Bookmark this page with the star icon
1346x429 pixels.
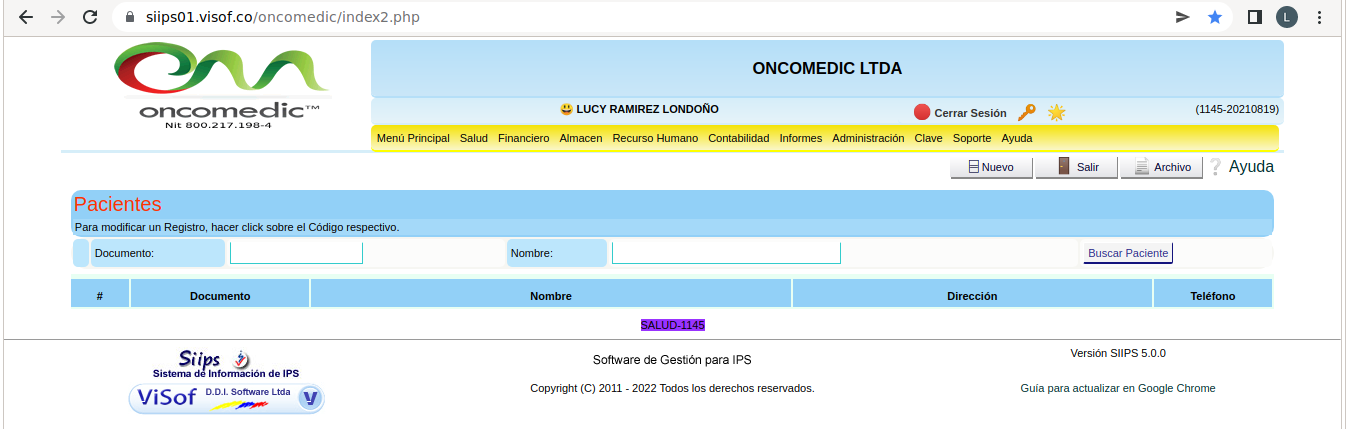[x=1214, y=17]
